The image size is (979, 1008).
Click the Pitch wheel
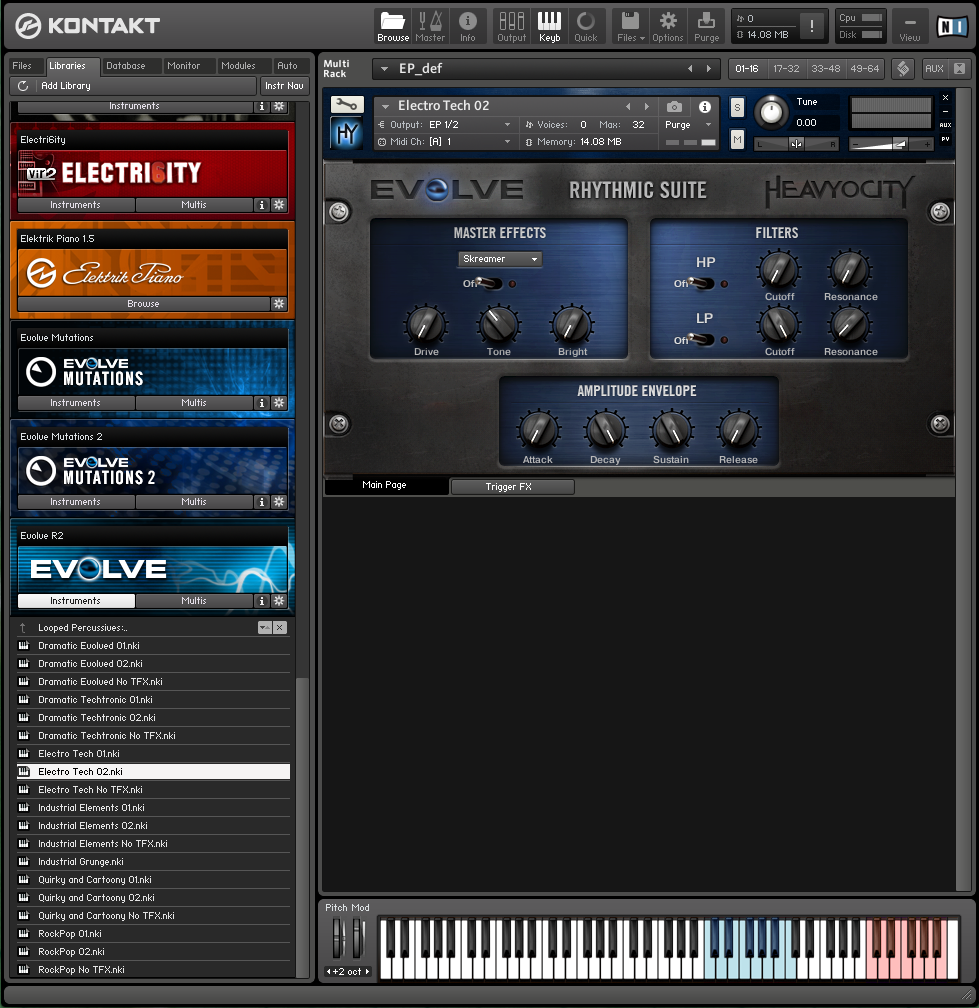[338, 939]
